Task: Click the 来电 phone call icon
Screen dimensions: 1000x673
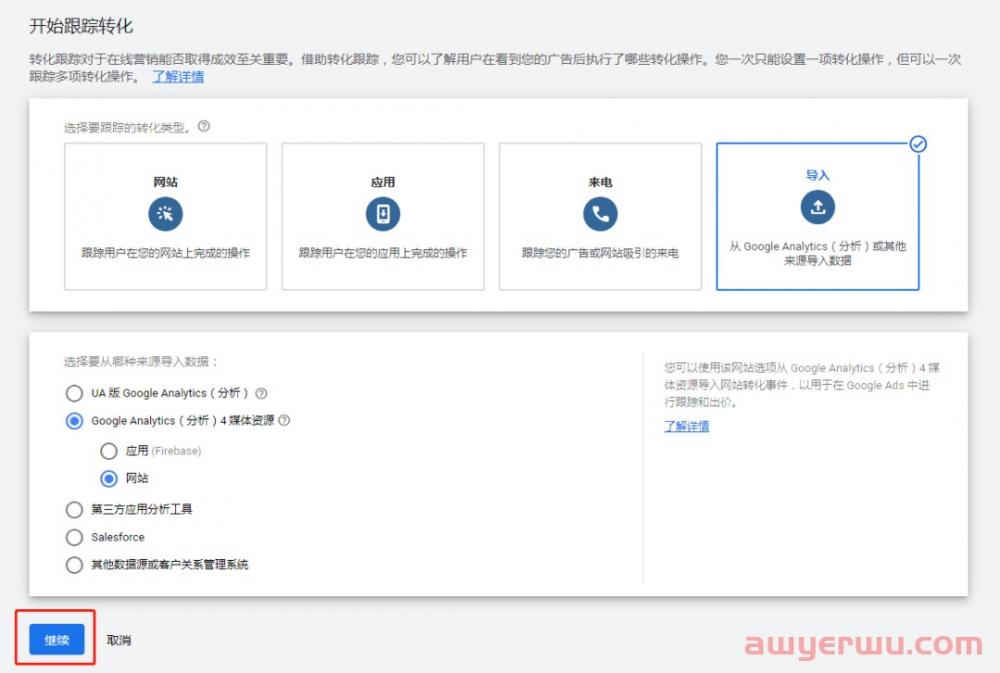Action: tap(600, 214)
